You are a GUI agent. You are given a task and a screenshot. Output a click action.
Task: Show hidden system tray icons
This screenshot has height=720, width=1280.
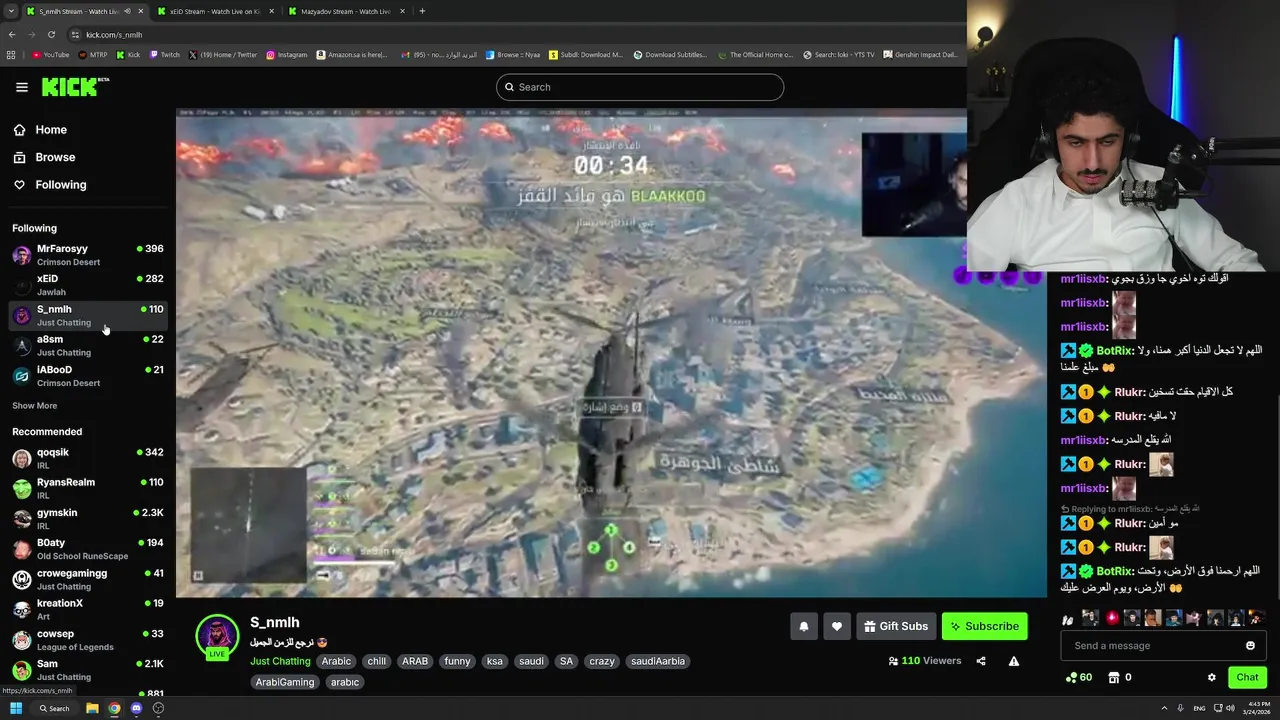pos(1164,708)
